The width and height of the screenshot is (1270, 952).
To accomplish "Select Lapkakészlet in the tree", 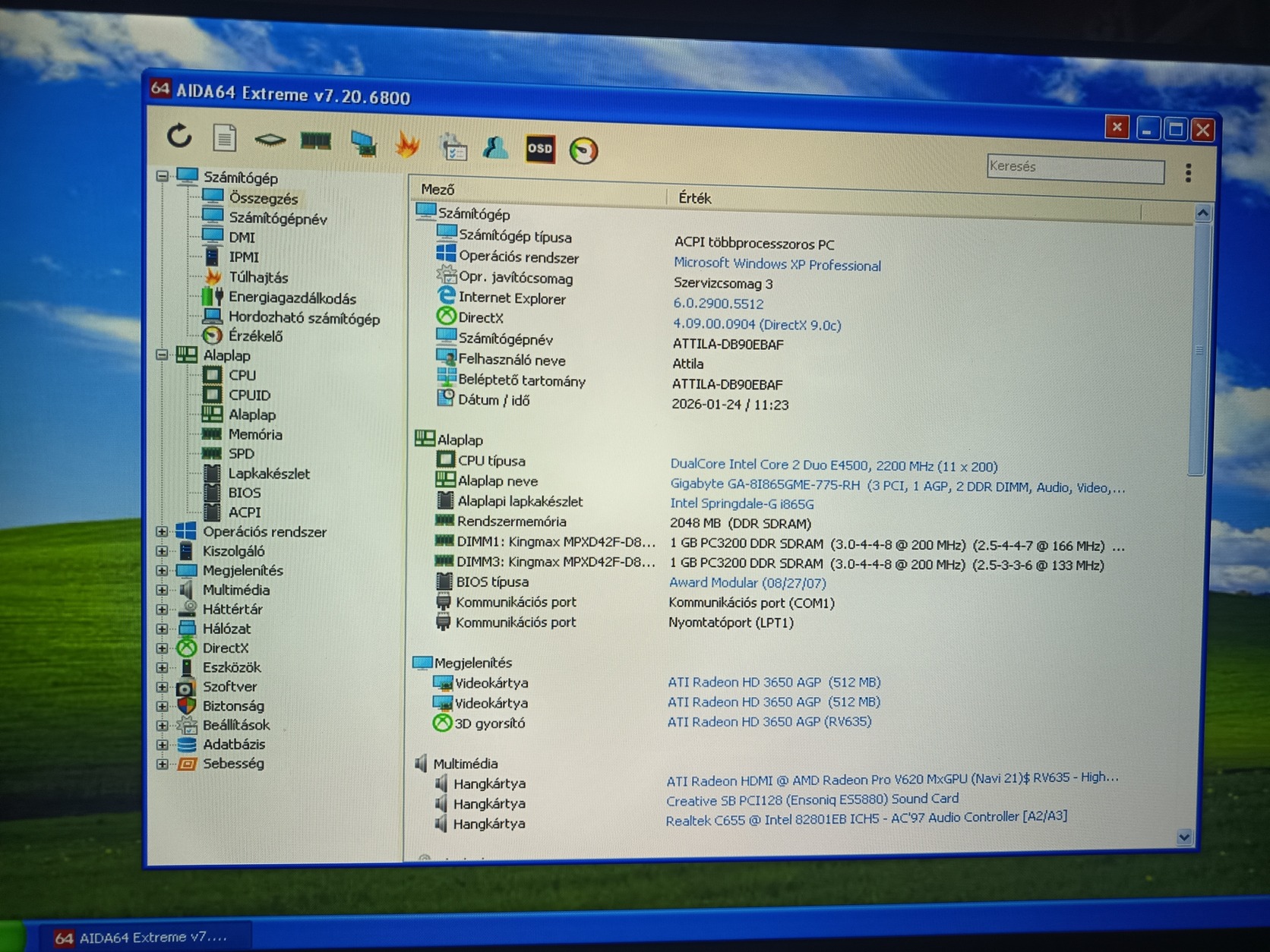I will [269, 473].
